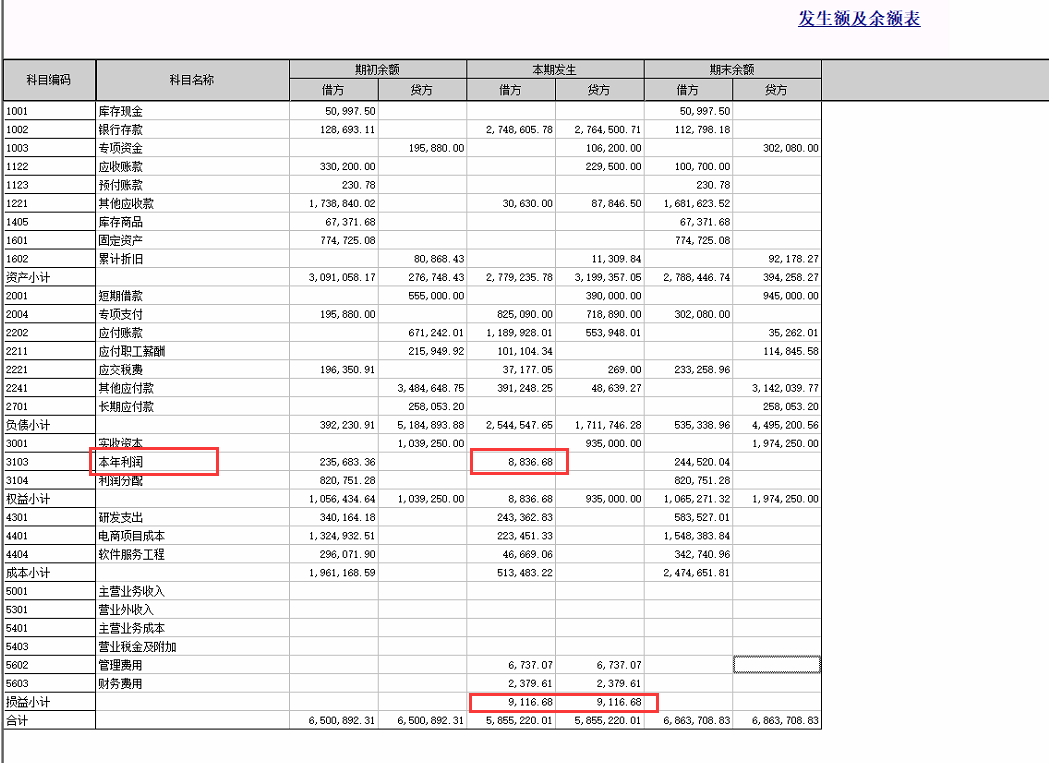The height and width of the screenshot is (763, 1049).
Task: Click the 应交税费 account name
Action: [x=120, y=369]
